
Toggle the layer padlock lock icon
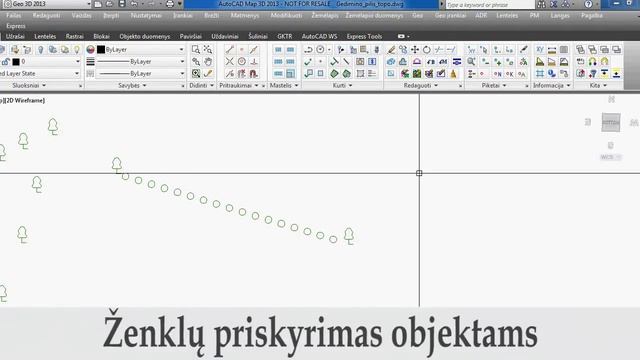[x=5, y=62]
